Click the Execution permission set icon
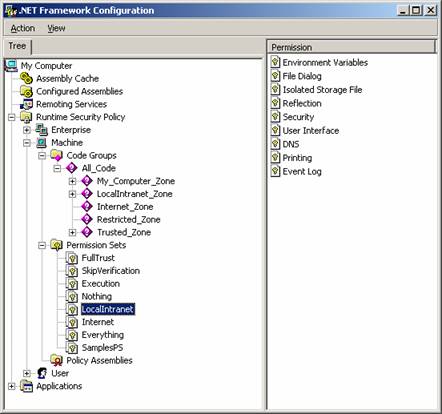The height and width of the screenshot is (414, 442). pos(72,284)
